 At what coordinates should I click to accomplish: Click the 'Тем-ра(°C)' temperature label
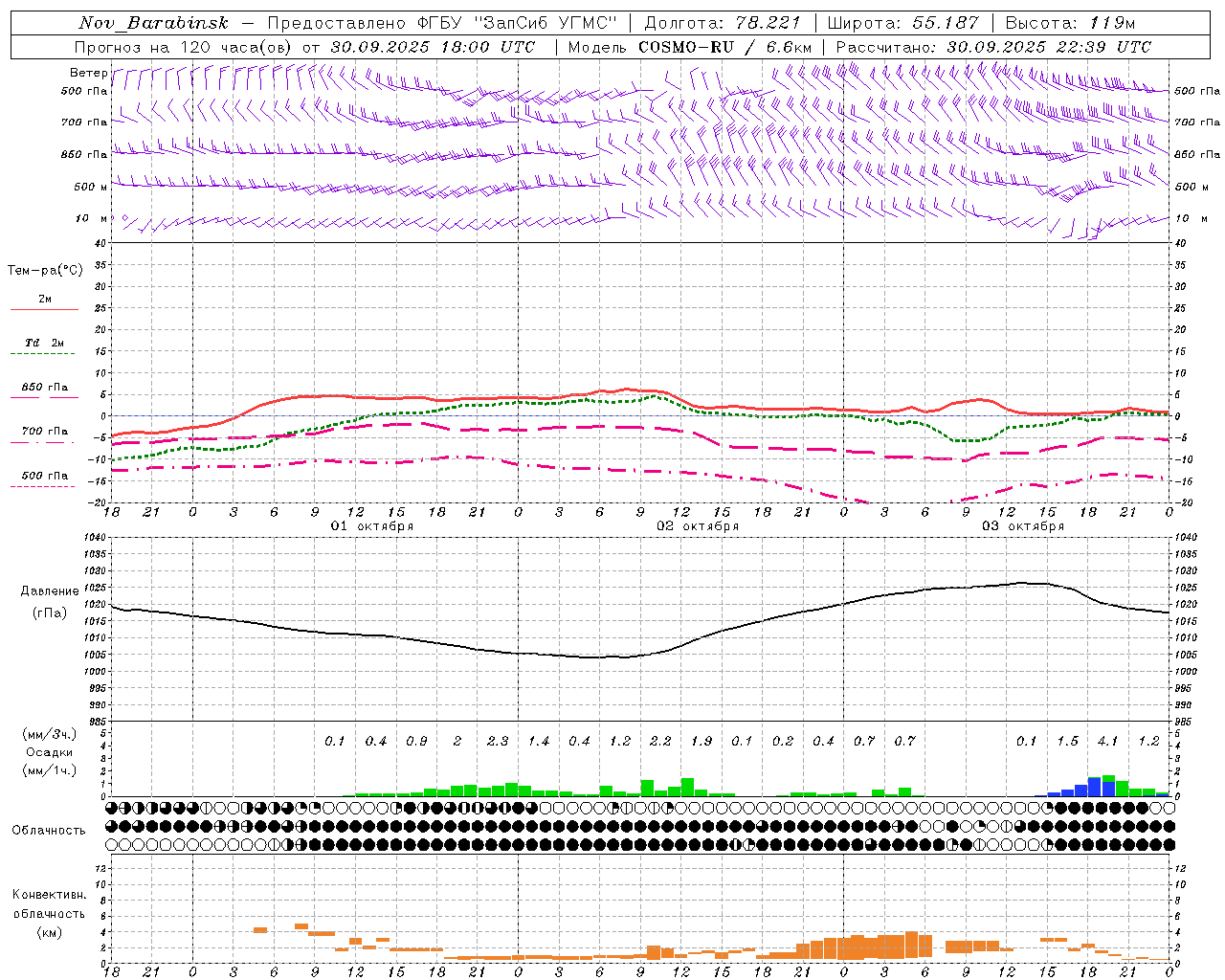click(x=45, y=271)
